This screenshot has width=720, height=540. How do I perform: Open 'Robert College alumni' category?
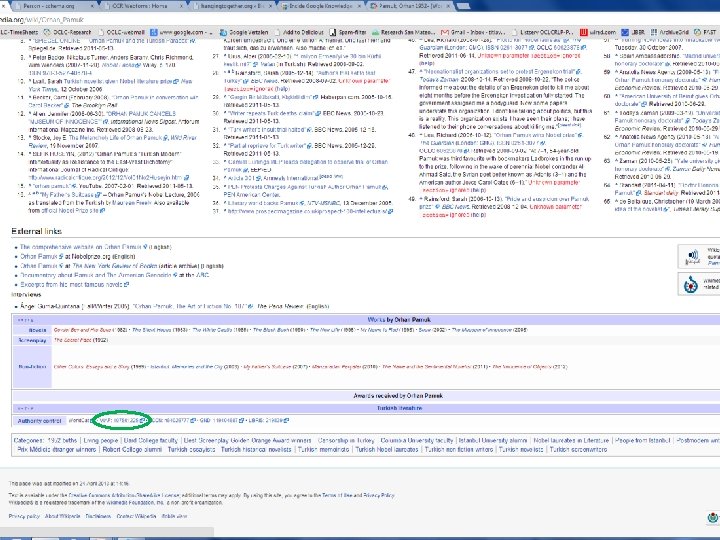[x=132, y=450]
